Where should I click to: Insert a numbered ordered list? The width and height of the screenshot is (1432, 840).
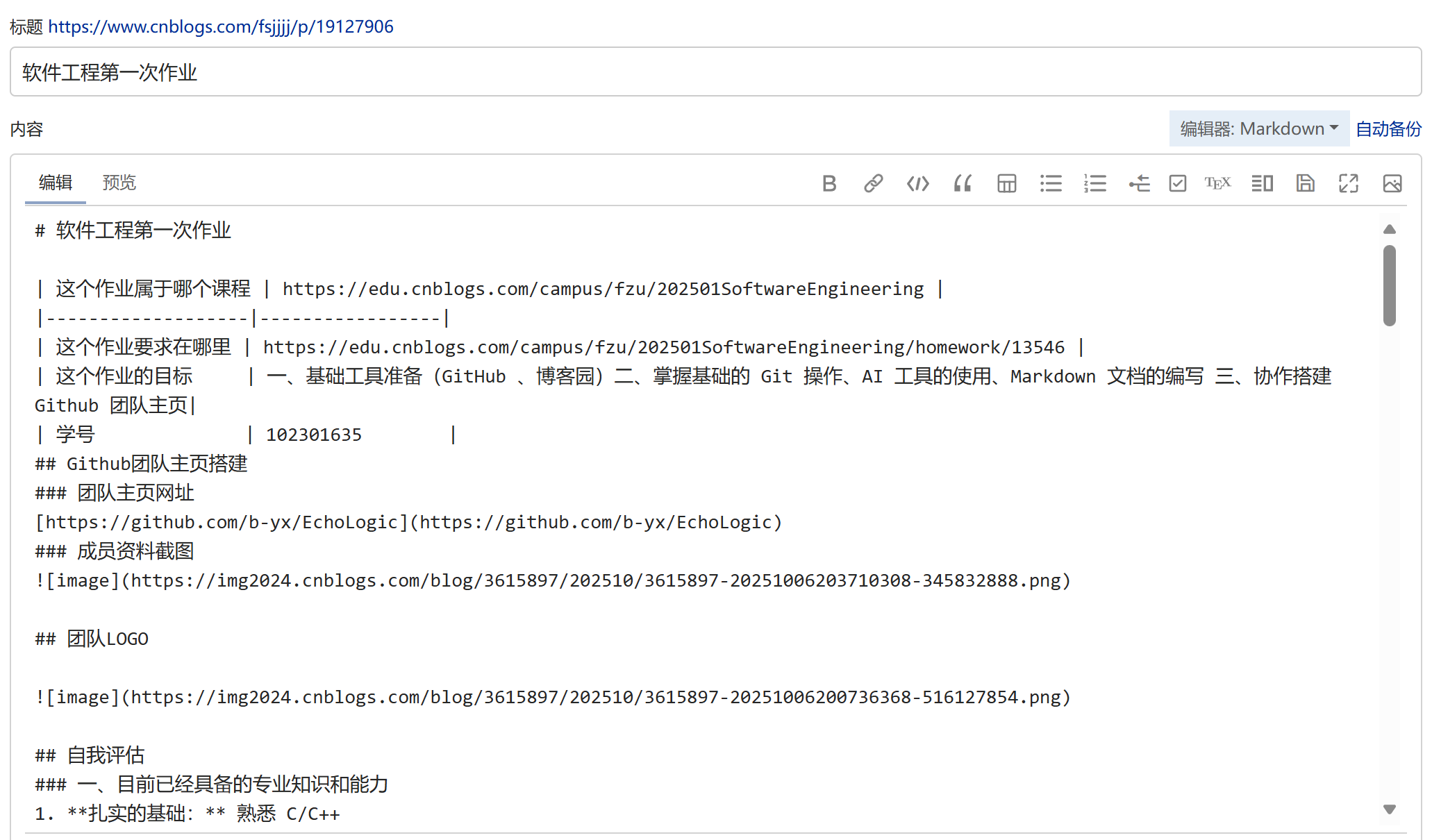click(x=1095, y=183)
